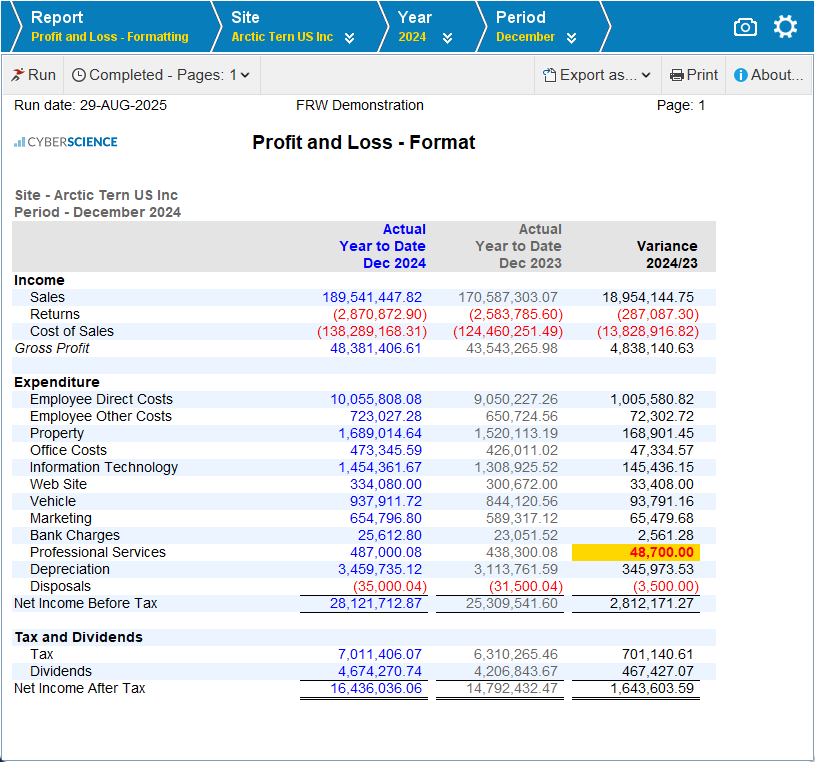The width and height of the screenshot is (815, 762).
Task: Open the Completed pages dropdown
Action: point(161,75)
